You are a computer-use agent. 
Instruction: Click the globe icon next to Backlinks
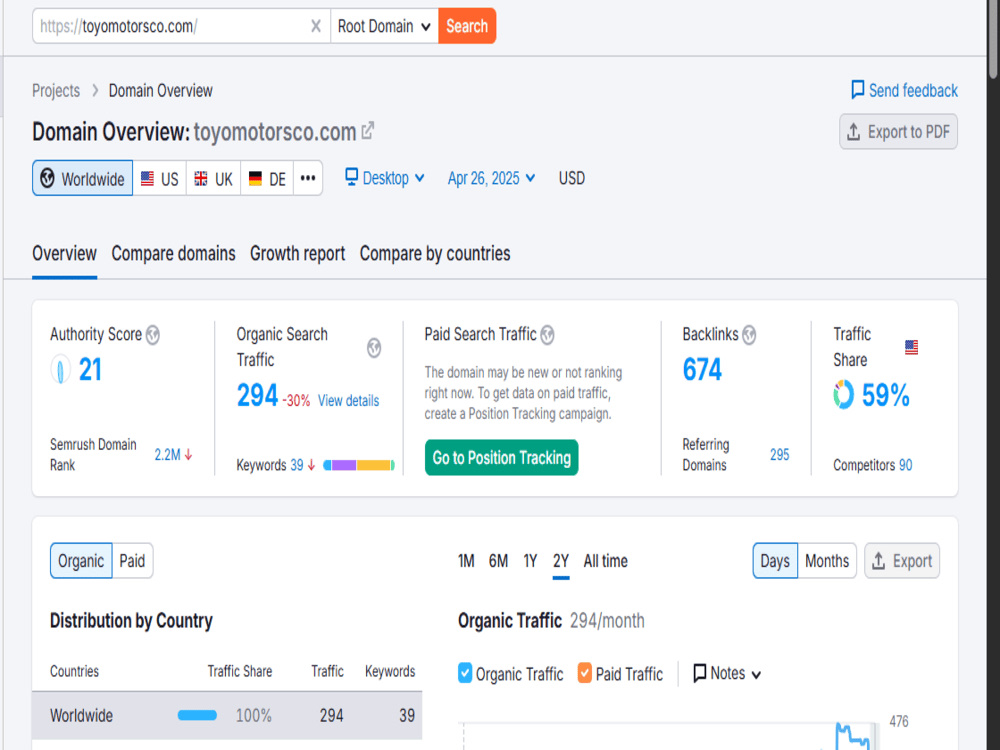749,334
